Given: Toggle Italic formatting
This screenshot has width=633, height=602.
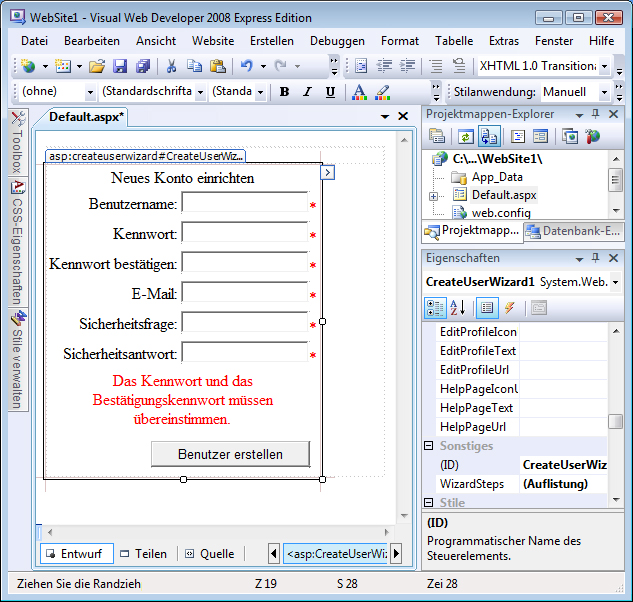Looking at the screenshot, I should (308, 92).
